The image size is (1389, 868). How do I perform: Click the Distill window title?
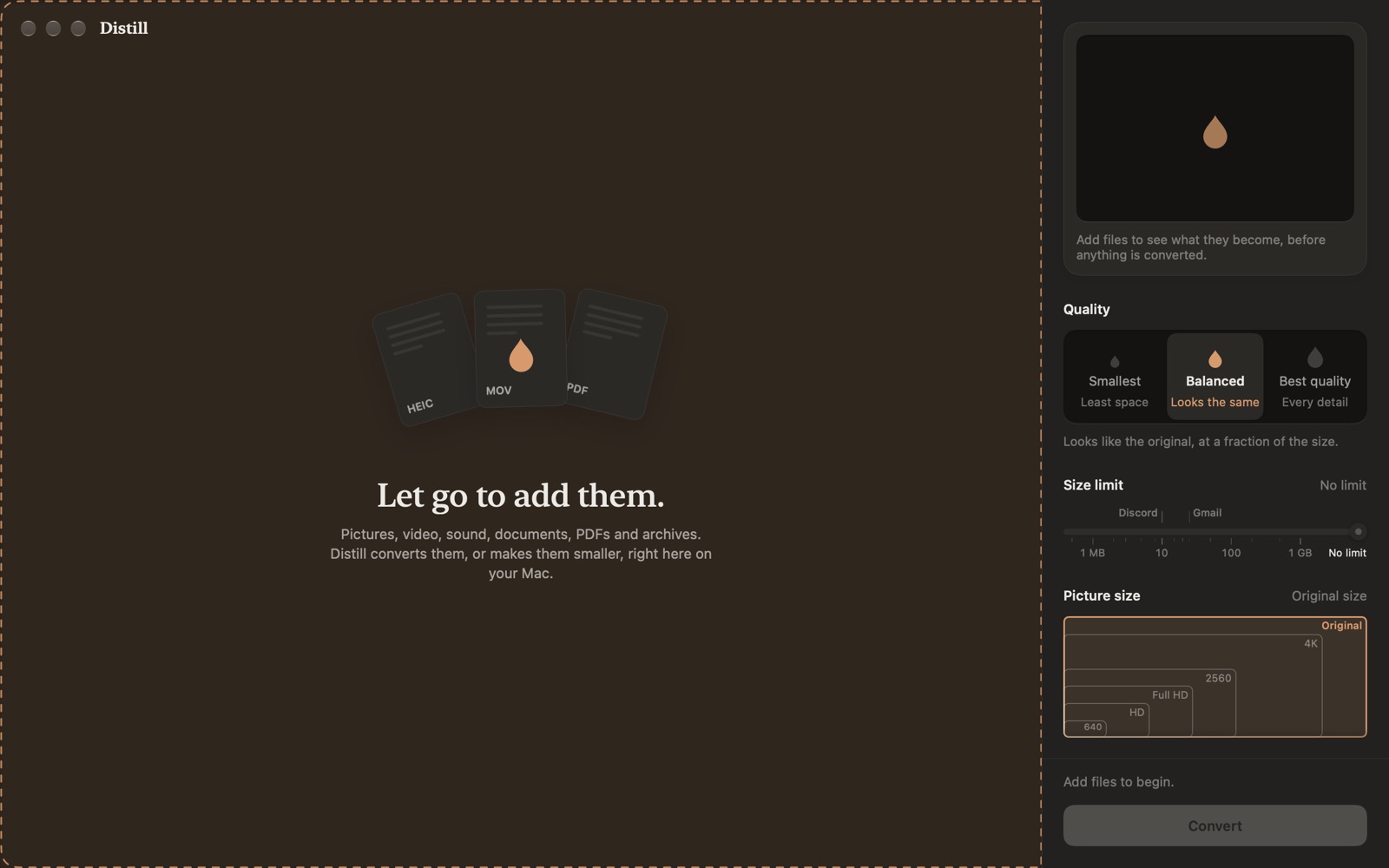[124, 28]
